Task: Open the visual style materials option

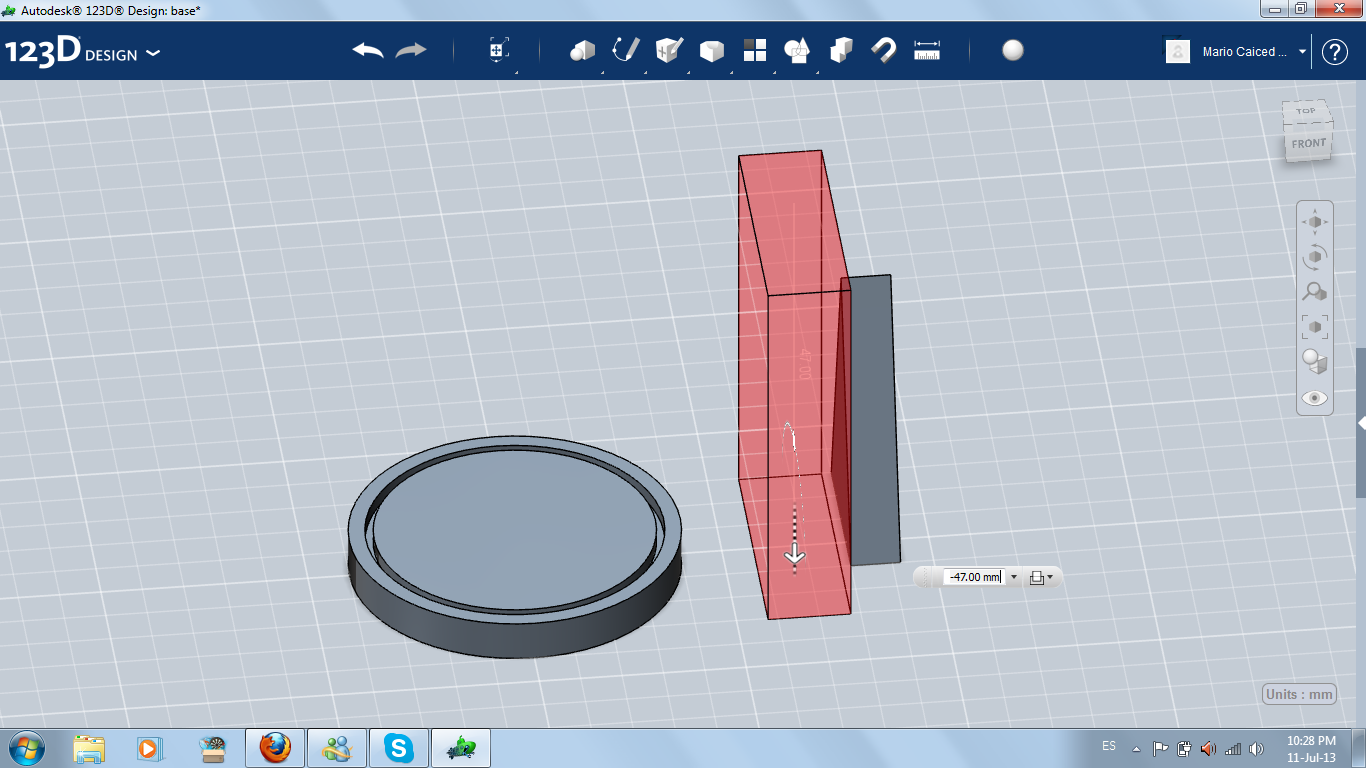Action: click(x=1315, y=361)
